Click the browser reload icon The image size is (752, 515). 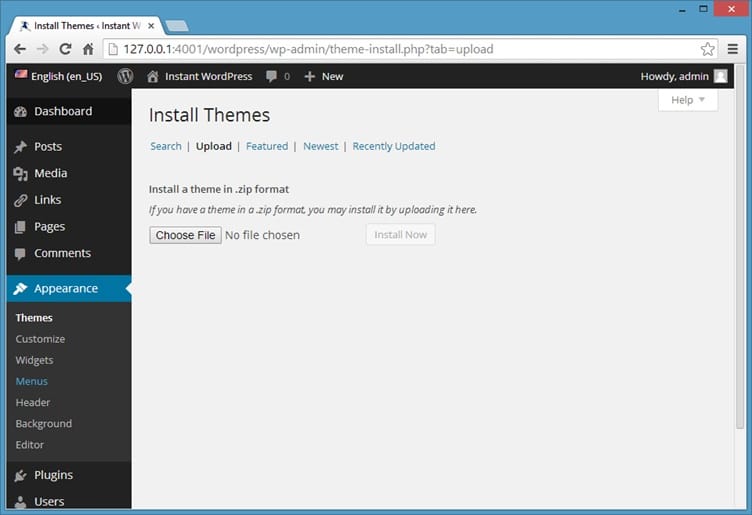click(66, 49)
